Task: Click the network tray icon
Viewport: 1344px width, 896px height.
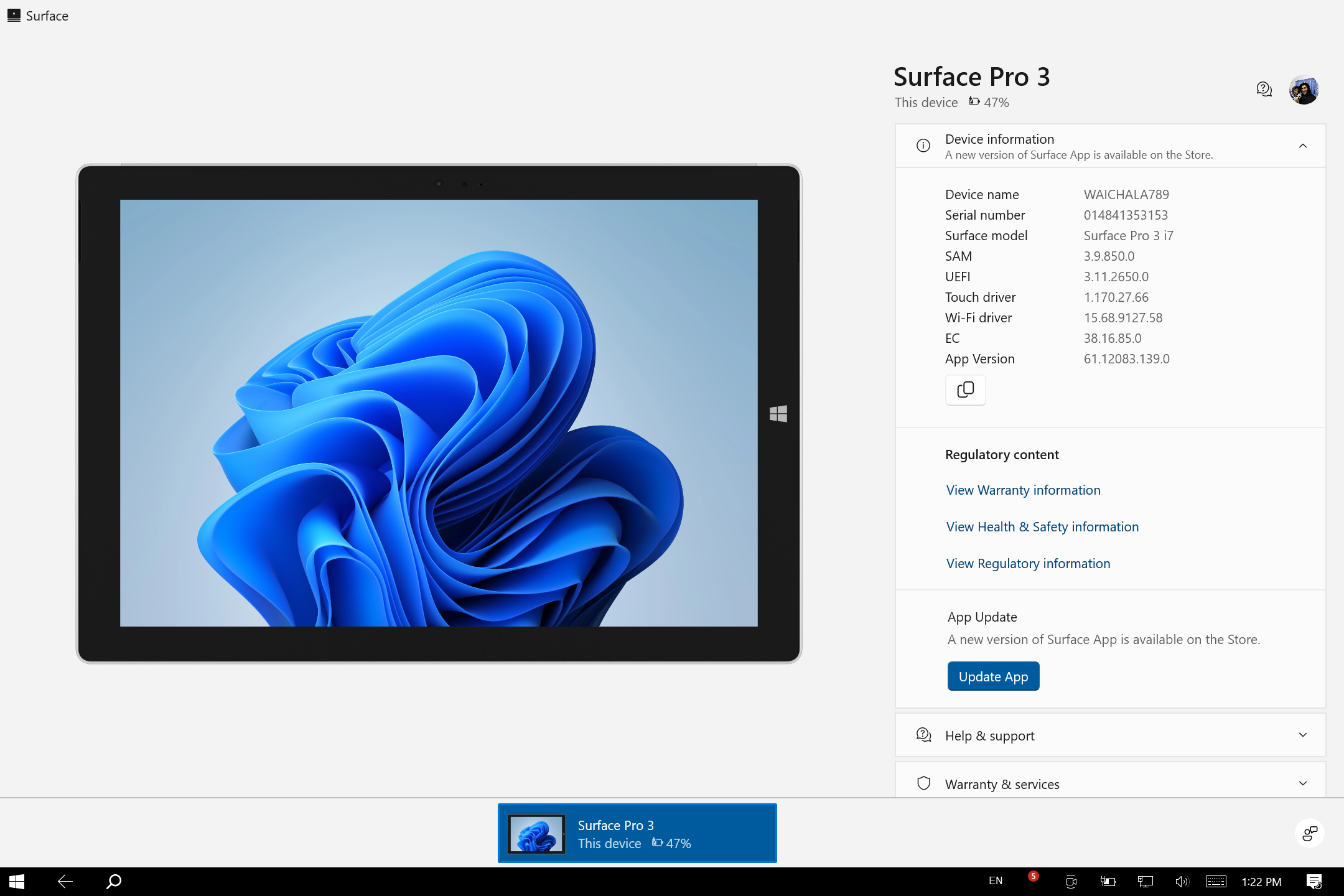Action: pos(1145,882)
